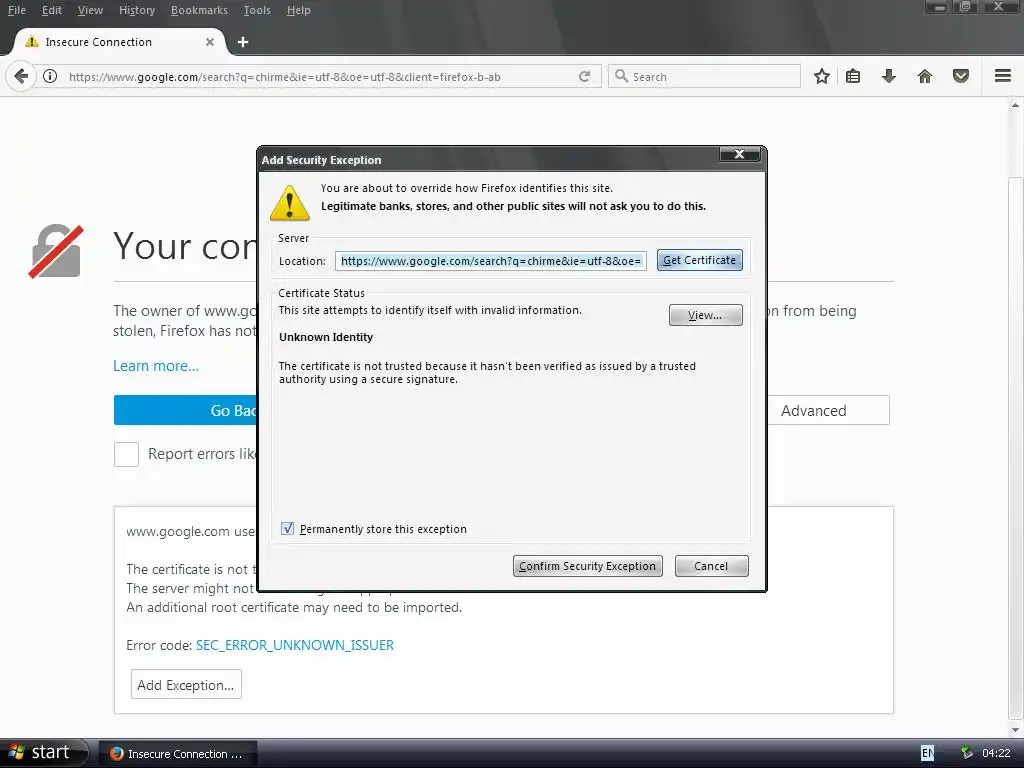Open the Edit menu
The image size is (1024, 768).
coord(52,10)
